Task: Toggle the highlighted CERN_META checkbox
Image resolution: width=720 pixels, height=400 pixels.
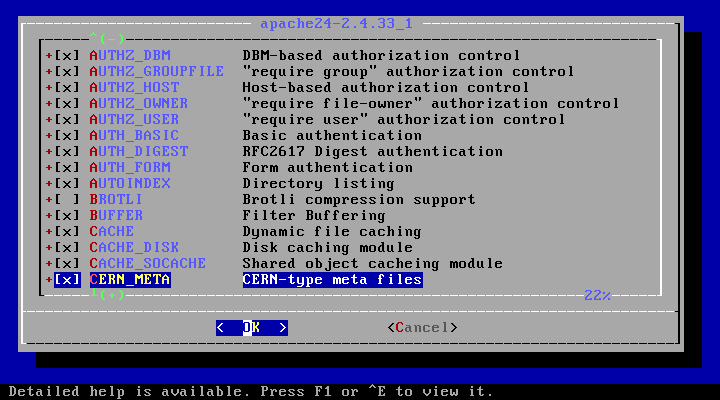Action: [67, 280]
